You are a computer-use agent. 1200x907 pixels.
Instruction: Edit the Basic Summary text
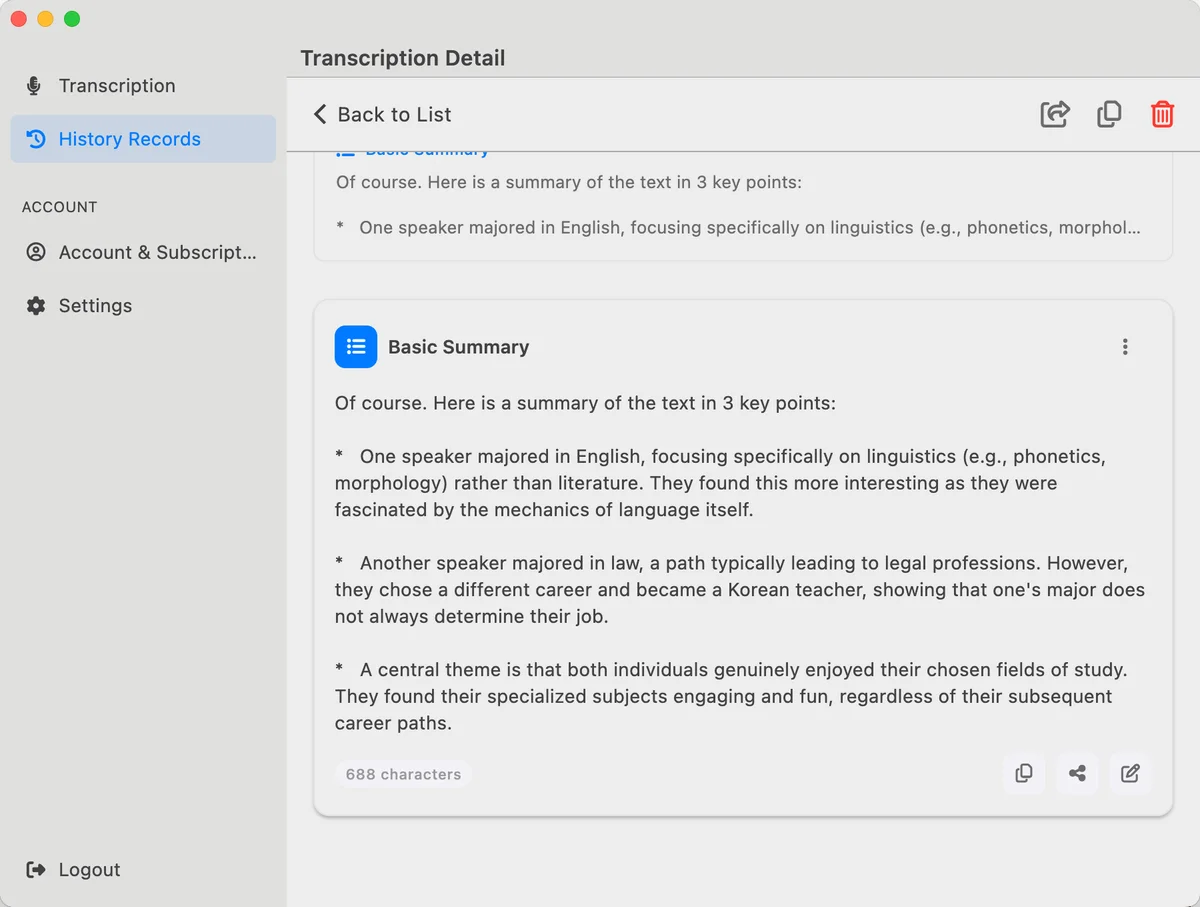1130,773
